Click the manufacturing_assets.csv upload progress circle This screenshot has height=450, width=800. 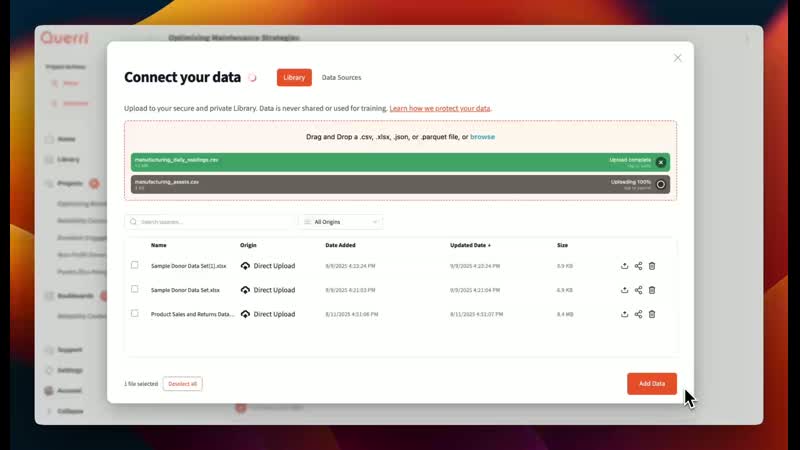point(660,184)
